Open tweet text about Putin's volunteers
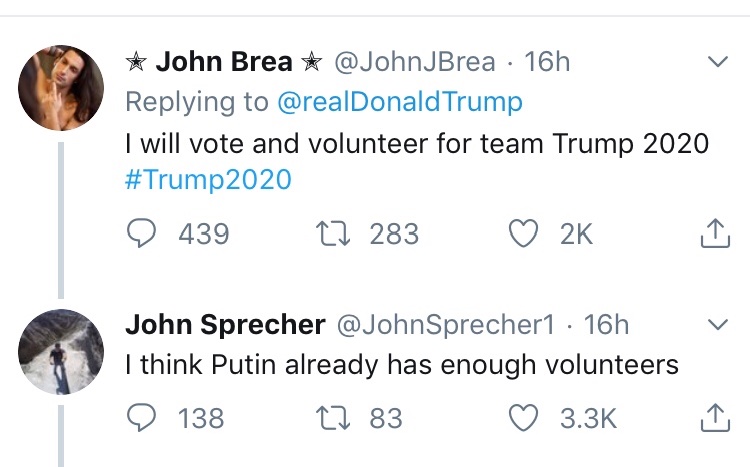The image size is (750, 467). [x=402, y=365]
